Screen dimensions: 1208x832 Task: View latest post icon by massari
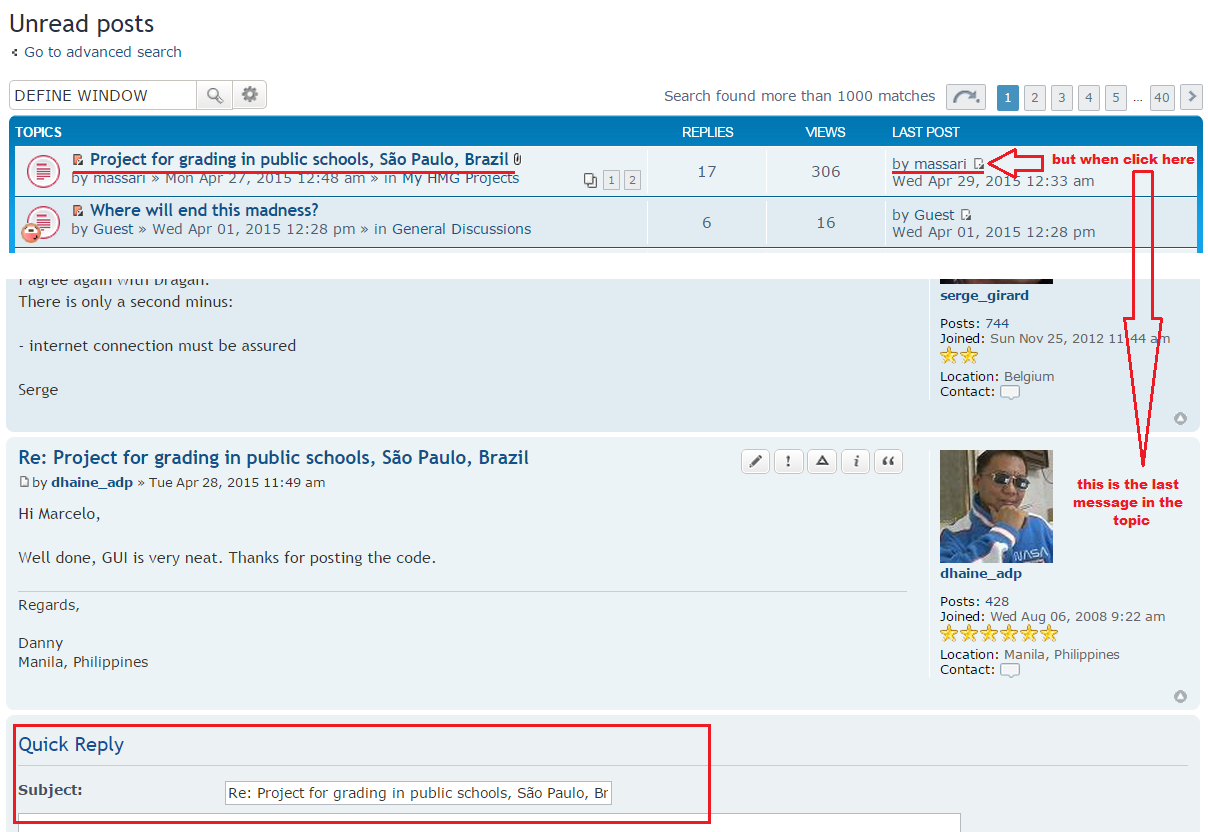click(x=979, y=164)
